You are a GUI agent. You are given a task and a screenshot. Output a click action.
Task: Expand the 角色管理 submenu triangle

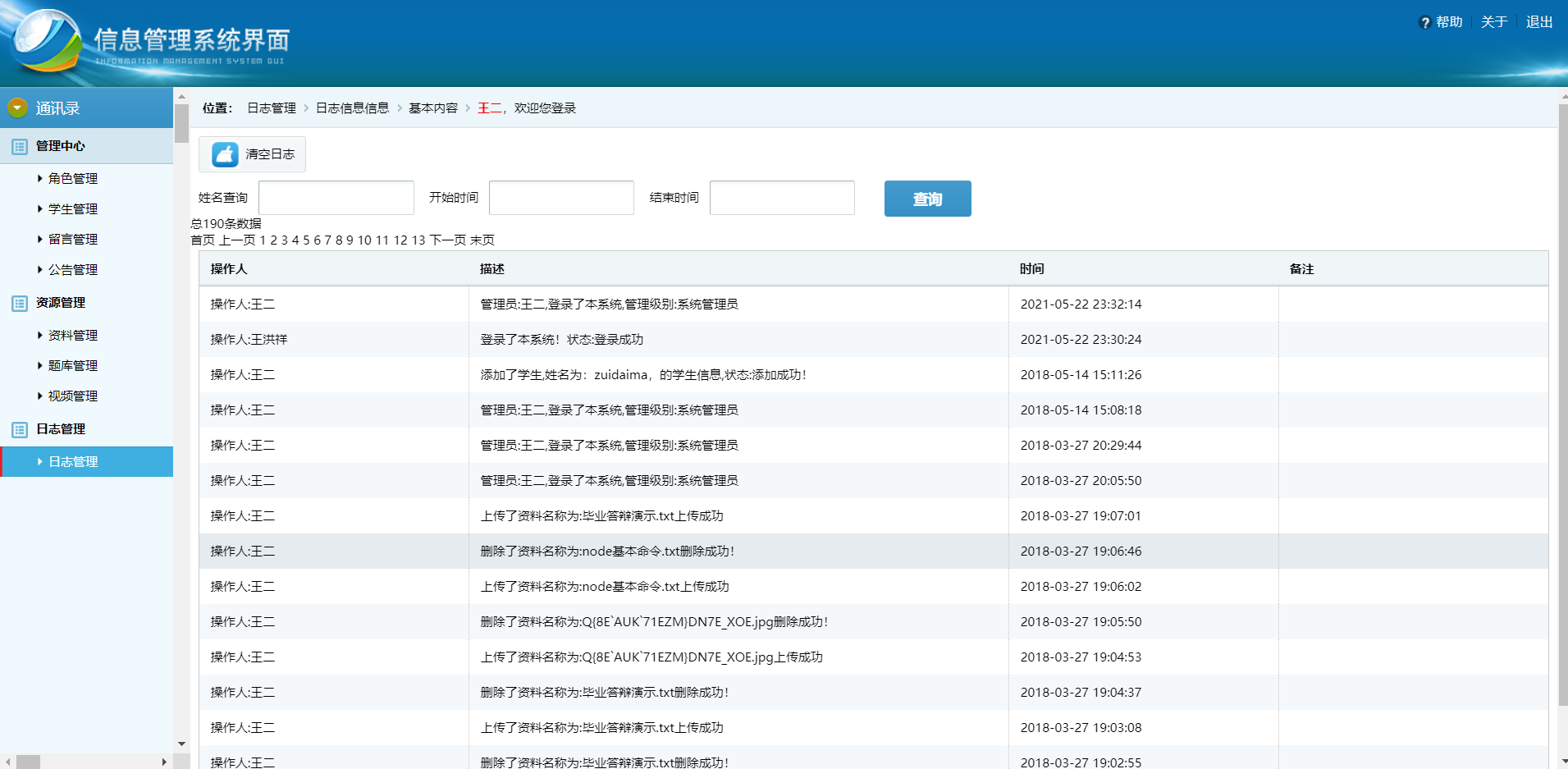[x=39, y=178]
